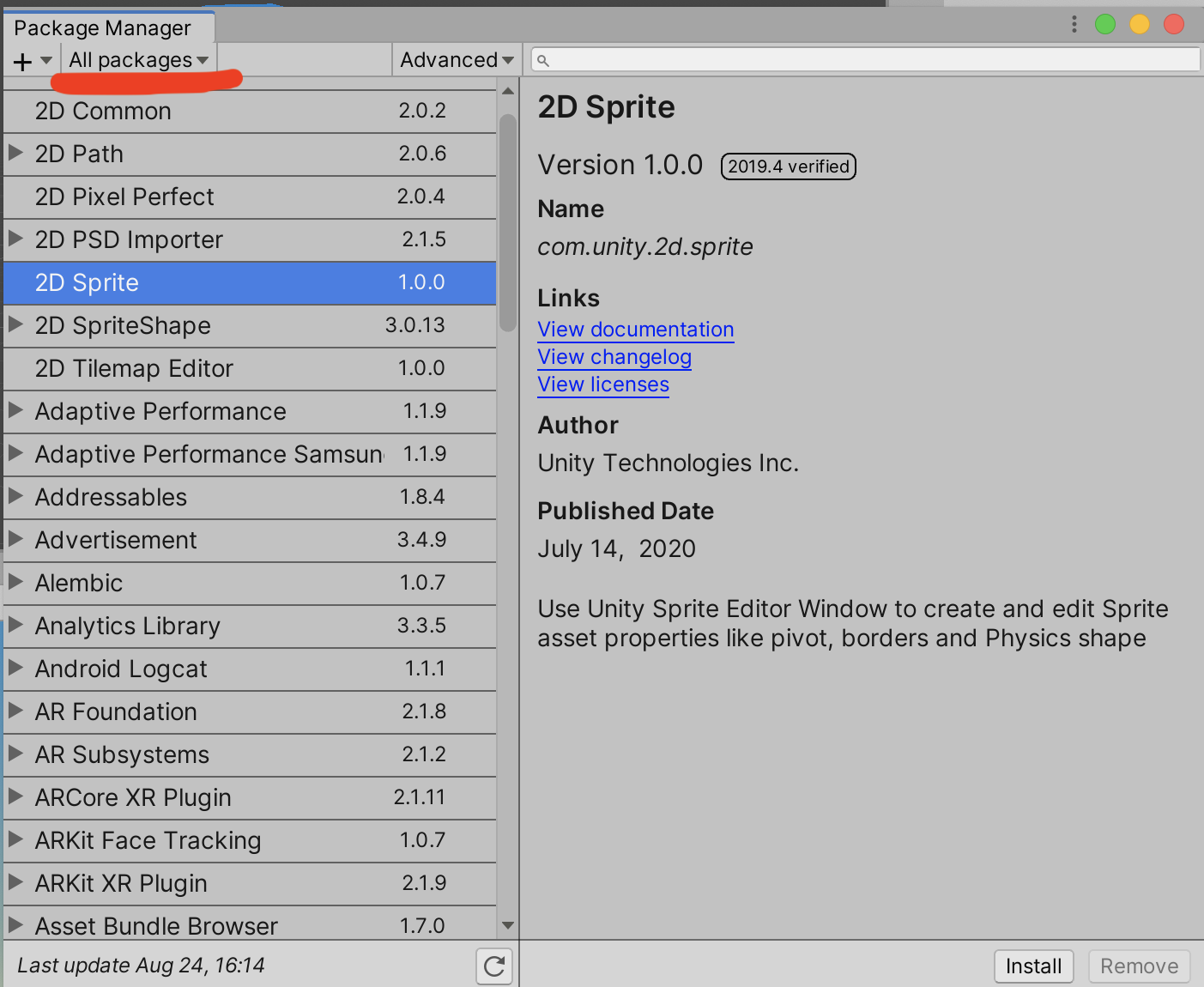This screenshot has width=1204, height=987.
Task: Click the 2019.4 verified badge
Action: pyautogui.click(x=789, y=167)
